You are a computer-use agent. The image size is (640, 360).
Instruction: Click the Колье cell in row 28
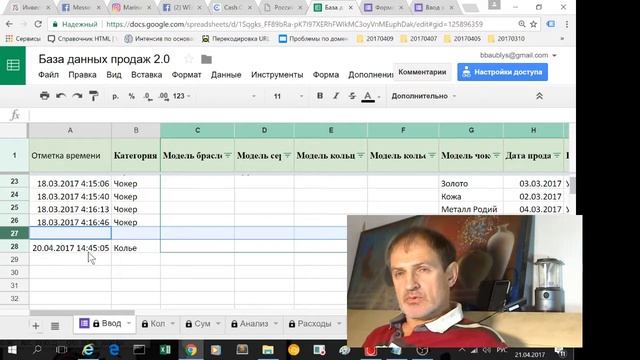coord(136,248)
